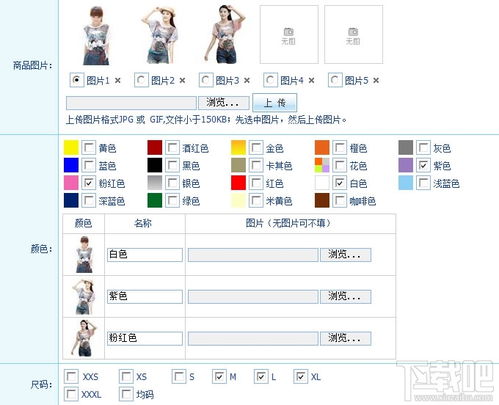
Task: Click the green 绿色 color swatch
Action: 155,200
